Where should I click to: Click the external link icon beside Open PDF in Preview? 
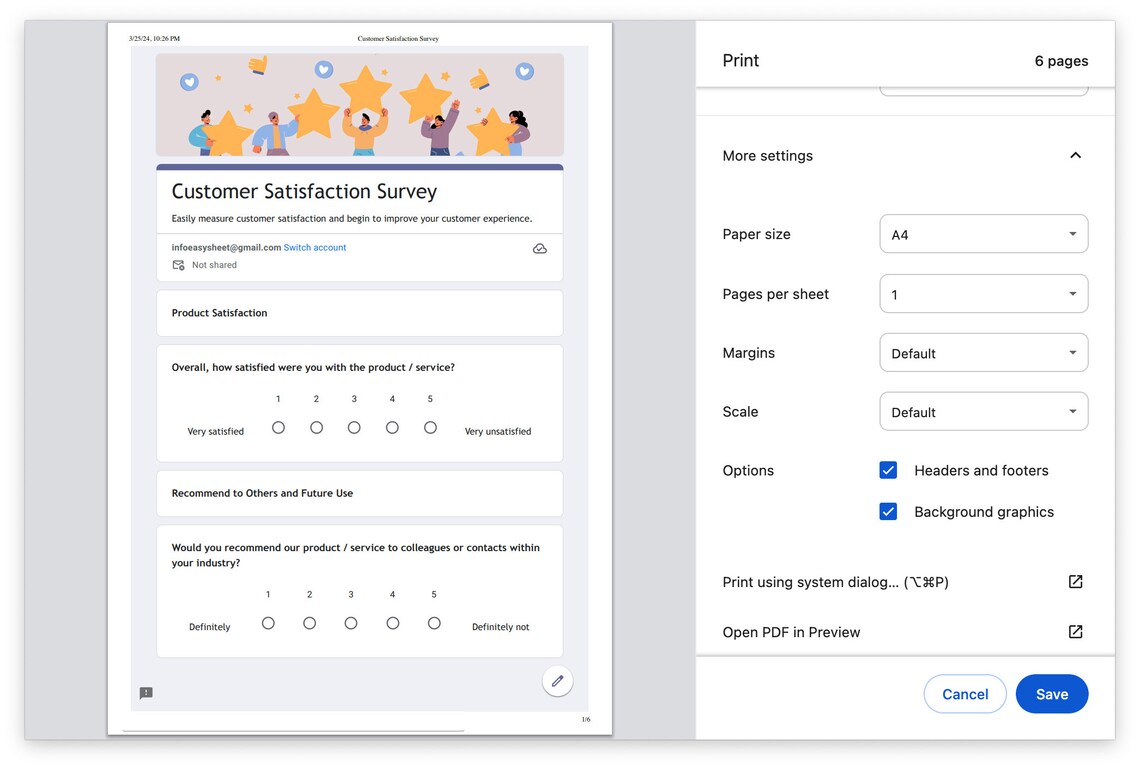1075,631
